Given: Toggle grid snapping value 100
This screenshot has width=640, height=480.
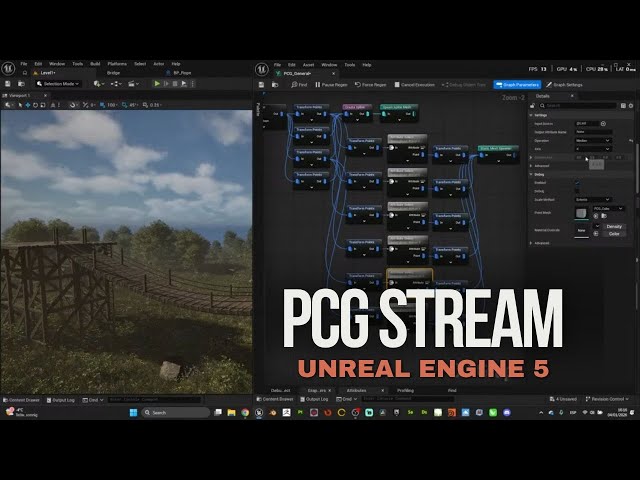Looking at the screenshot, I should click(108, 105).
